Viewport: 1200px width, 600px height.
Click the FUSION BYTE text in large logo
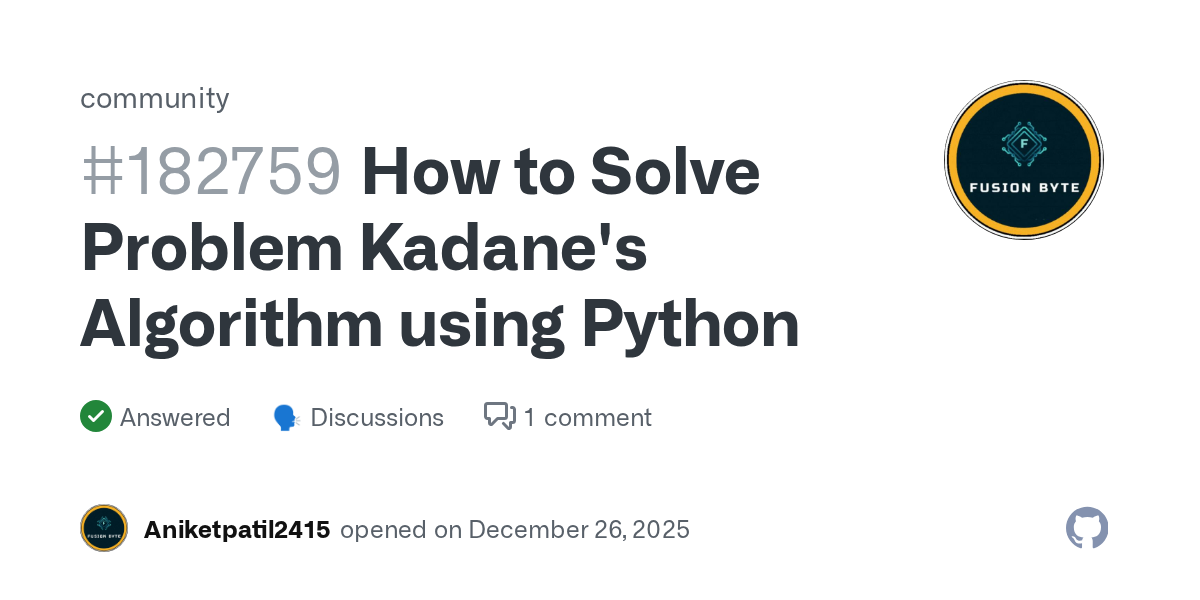click(1023, 187)
